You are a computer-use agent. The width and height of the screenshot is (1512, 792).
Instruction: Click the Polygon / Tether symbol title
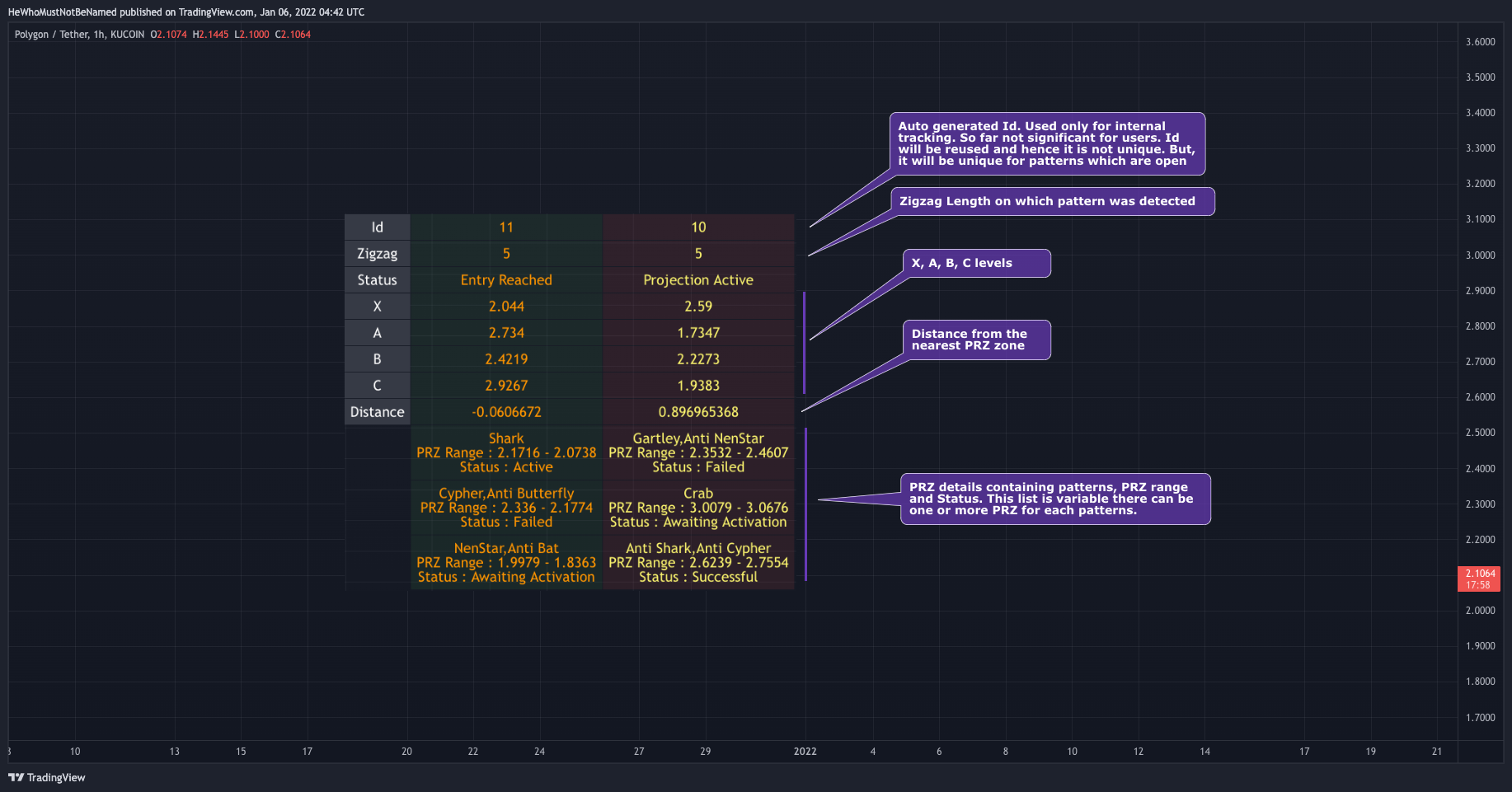pyautogui.click(x=53, y=35)
